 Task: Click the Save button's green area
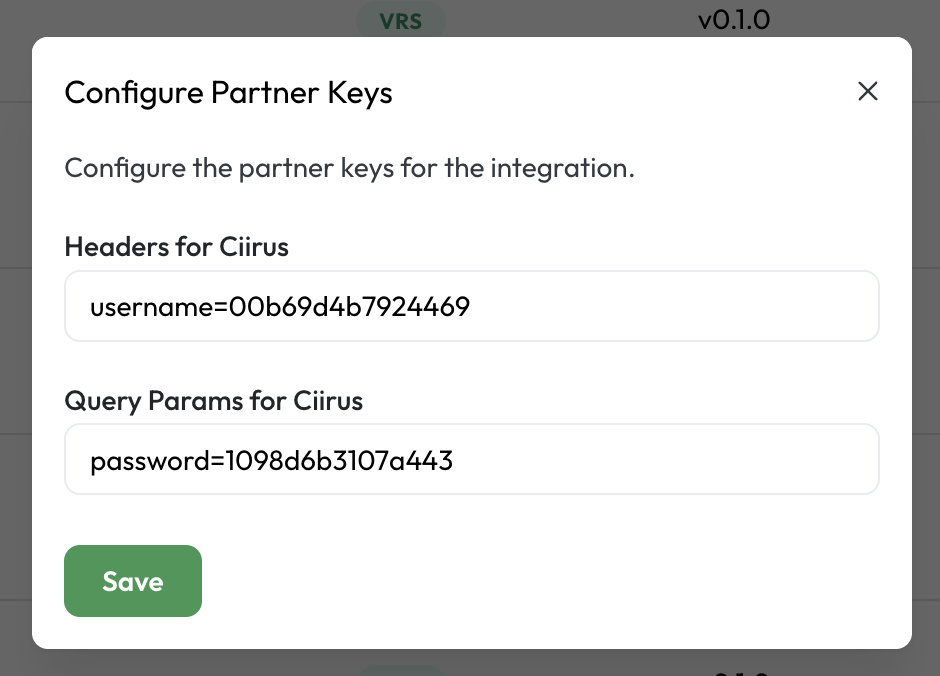(x=132, y=581)
